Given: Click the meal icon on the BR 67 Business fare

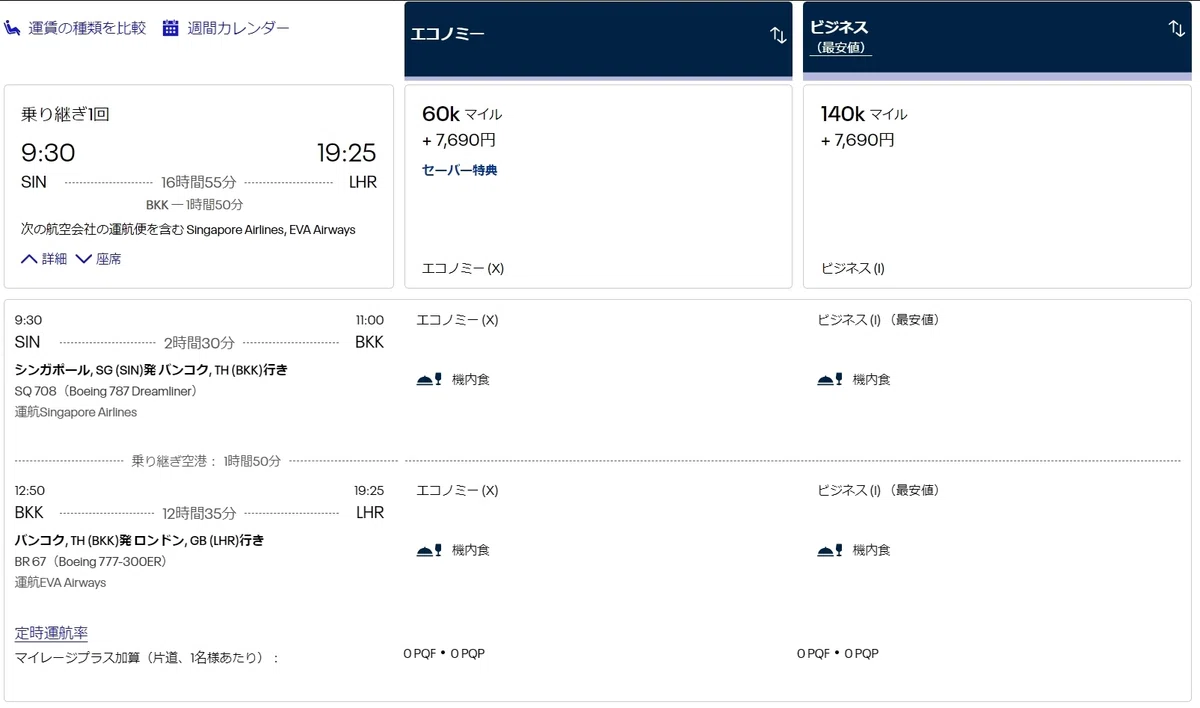Looking at the screenshot, I should coord(830,550).
